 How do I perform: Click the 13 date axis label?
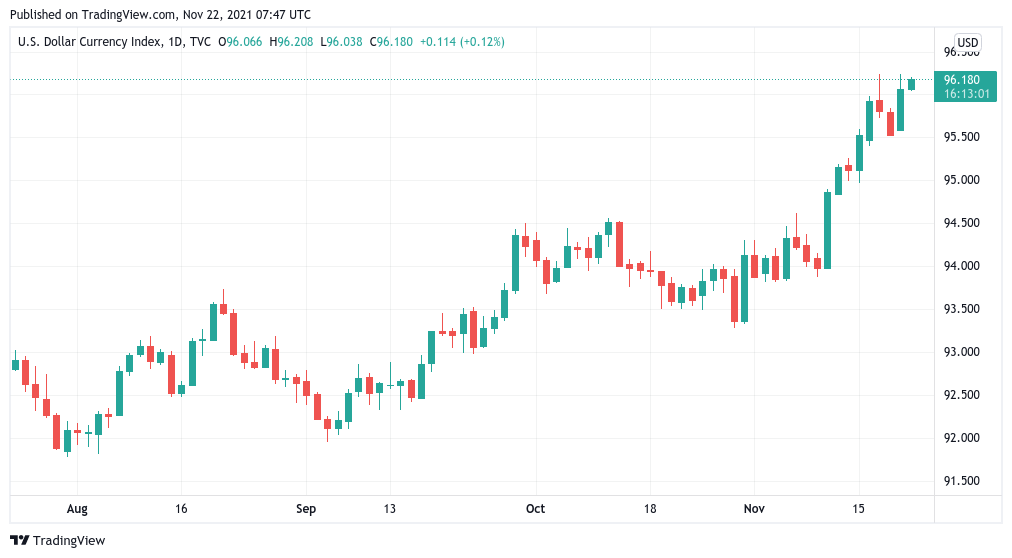389,509
